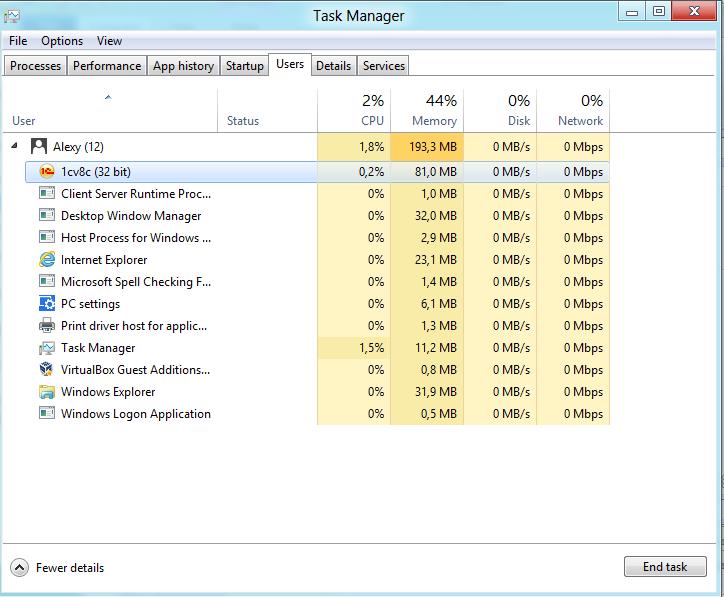Select the Print driver host row
724x597 pixels.
tap(317, 326)
